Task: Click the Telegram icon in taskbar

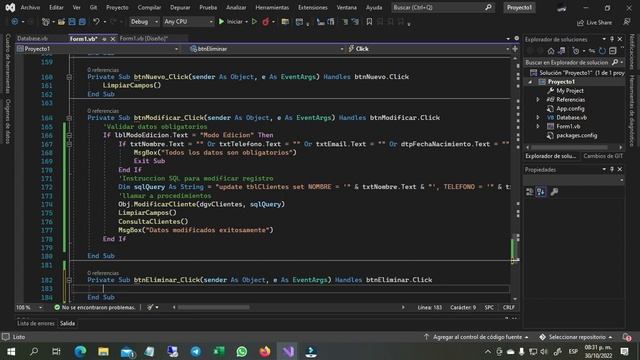Action: 196,351
